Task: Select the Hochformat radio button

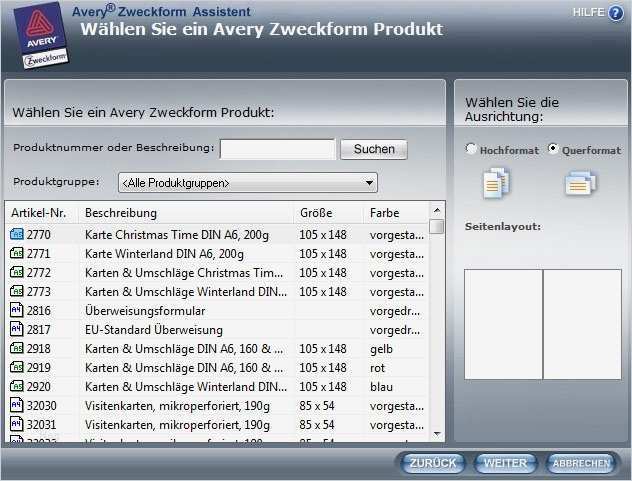Action: point(470,149)
